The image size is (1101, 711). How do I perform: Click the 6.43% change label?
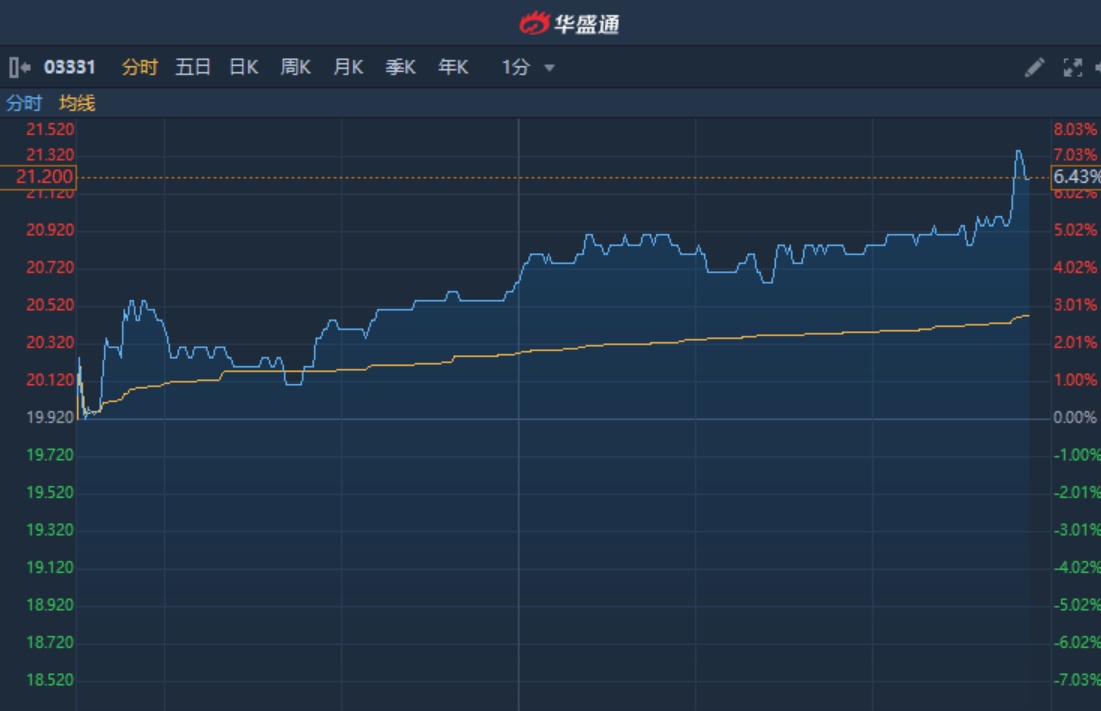[1075, 177]
